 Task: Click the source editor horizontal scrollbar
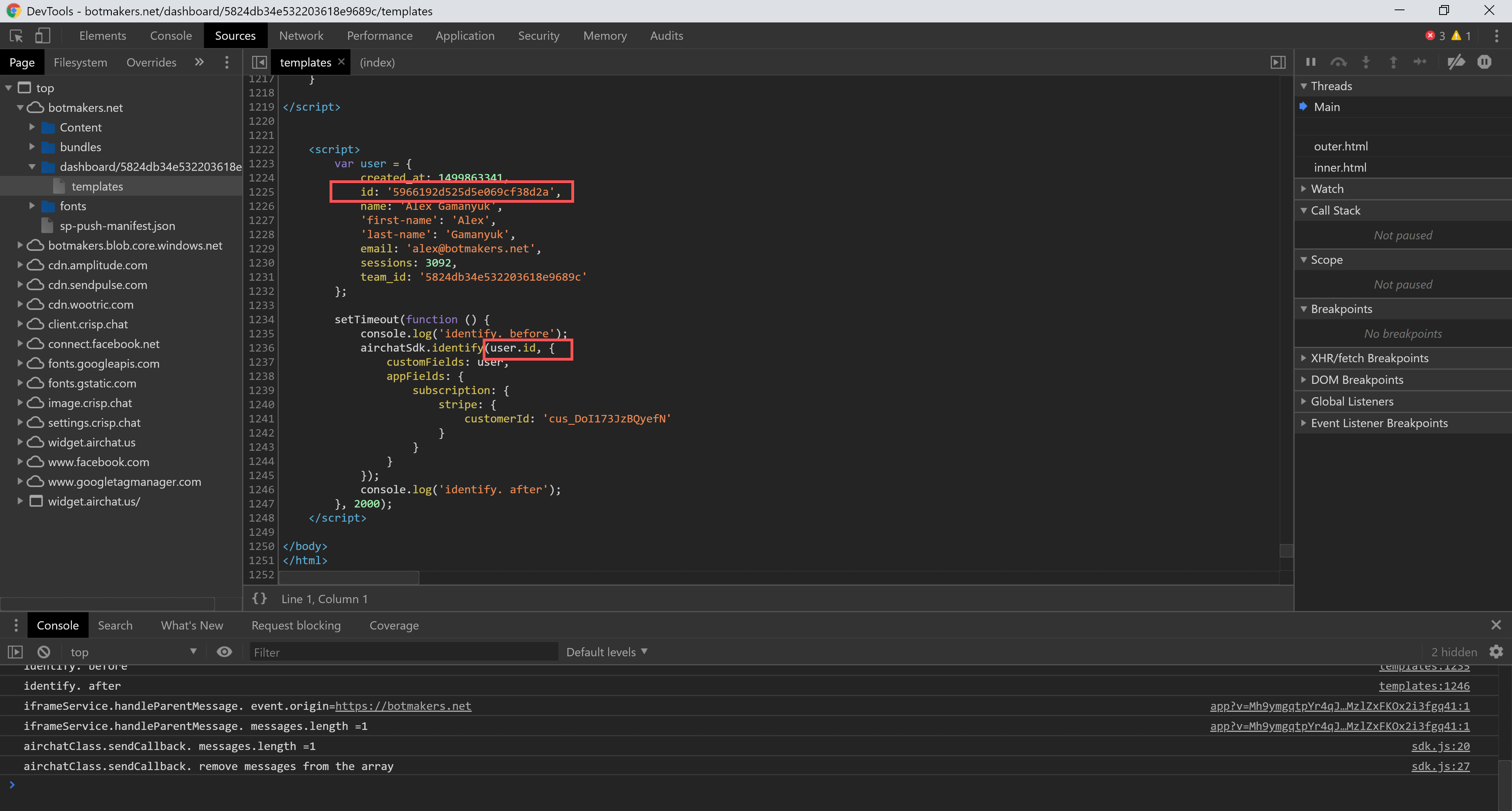pos(348,578)
